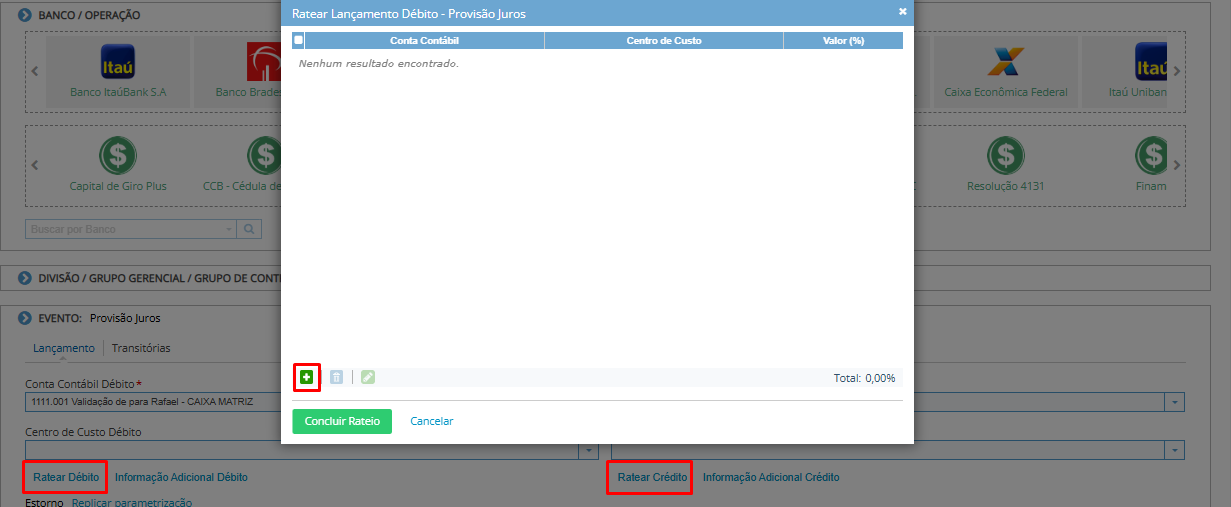Click the trash delete icon in rateio dialog
Image resolution: width=1231 pixels, height=507 pixels.
tap(337, 377)
